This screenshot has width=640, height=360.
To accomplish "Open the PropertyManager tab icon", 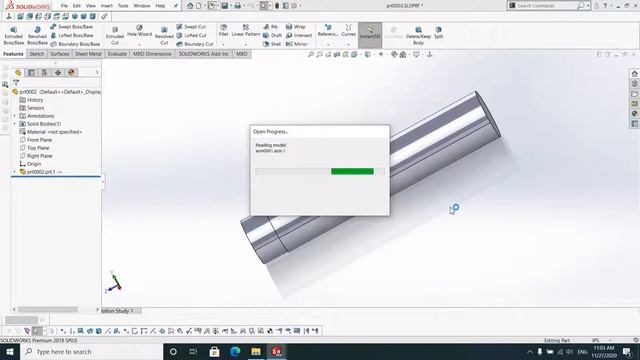I will [31, 73].
